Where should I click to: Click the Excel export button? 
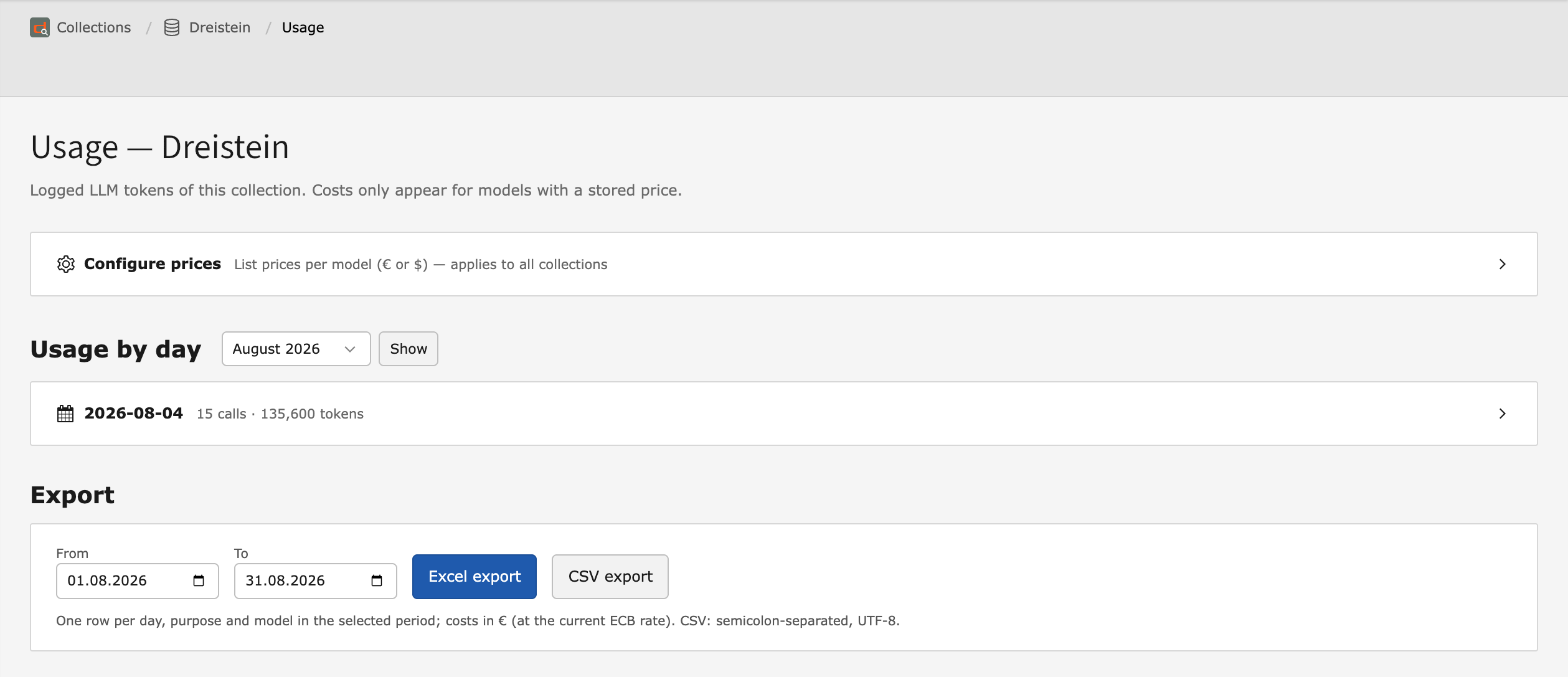pyautogui.click(x=475, y=577)
